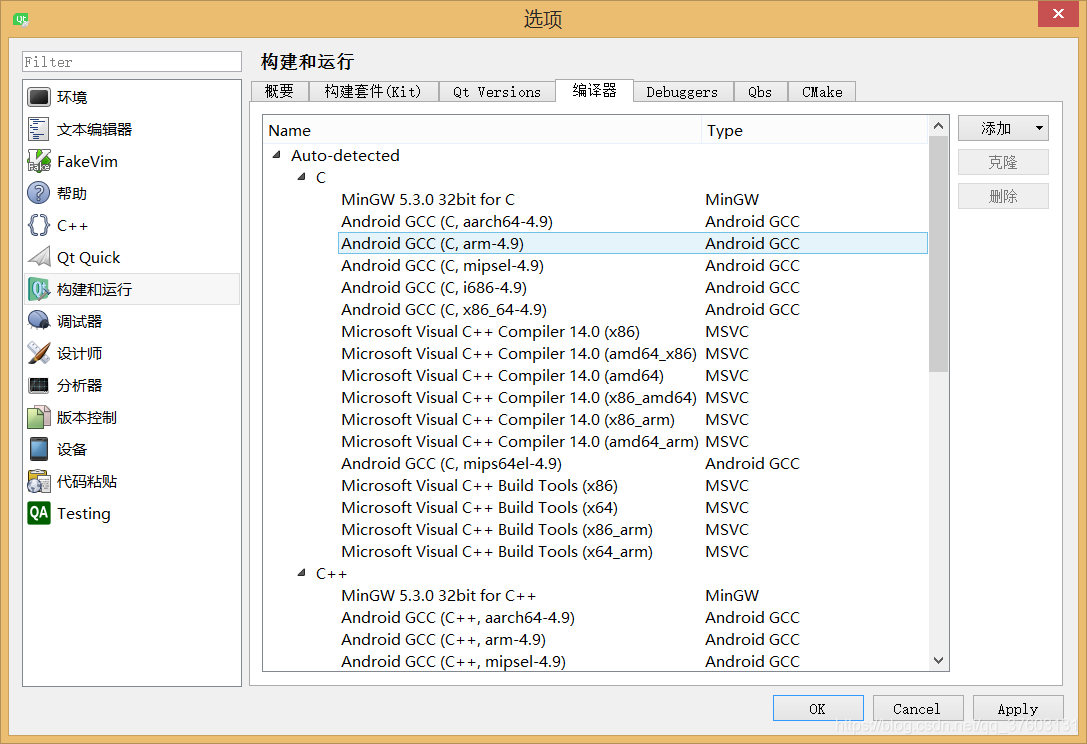This screenshot has height=744, width=1087.
Task: Select the C++ braces category icon
Action: pyautogui.click(x=39, y=225)
